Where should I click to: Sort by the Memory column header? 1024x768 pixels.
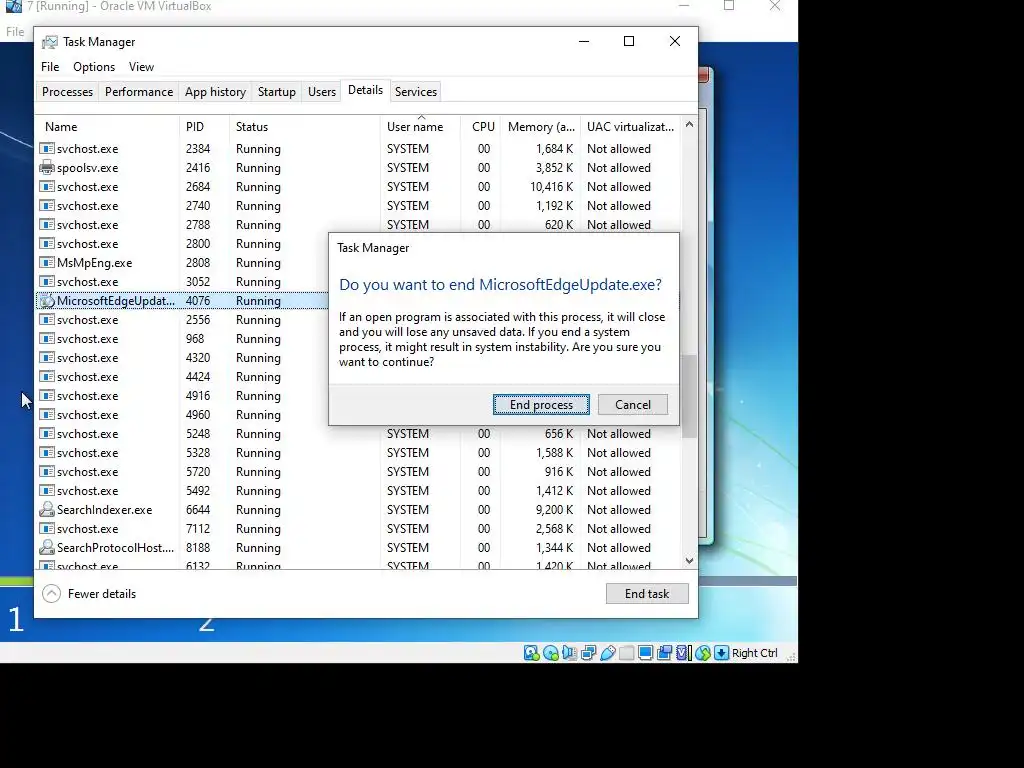[x=541, y=127]
